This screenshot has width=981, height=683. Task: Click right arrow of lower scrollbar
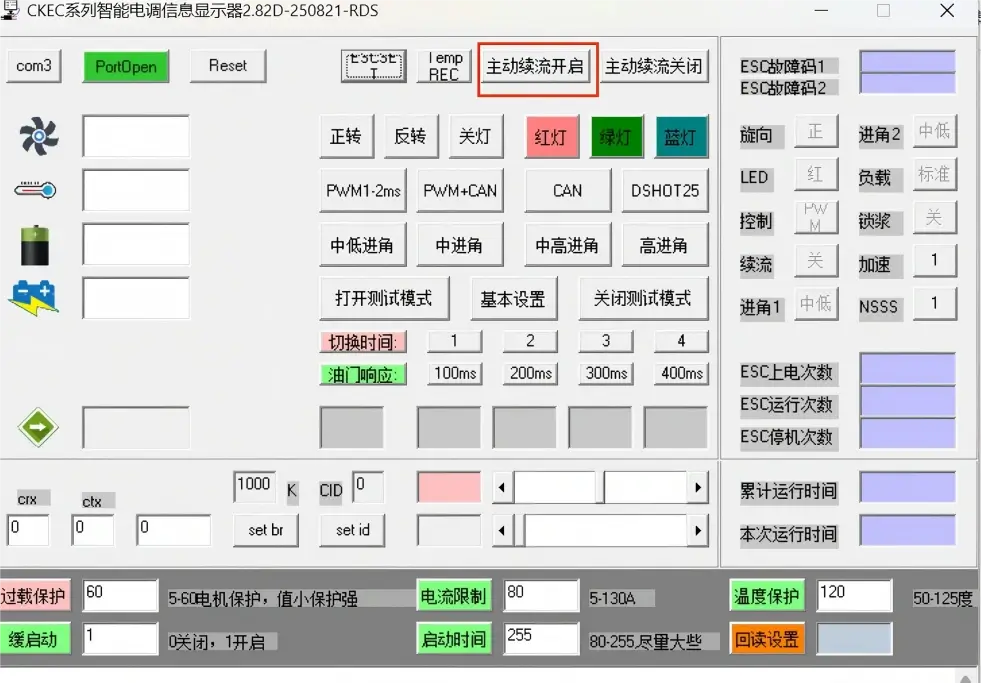(698, 530)
